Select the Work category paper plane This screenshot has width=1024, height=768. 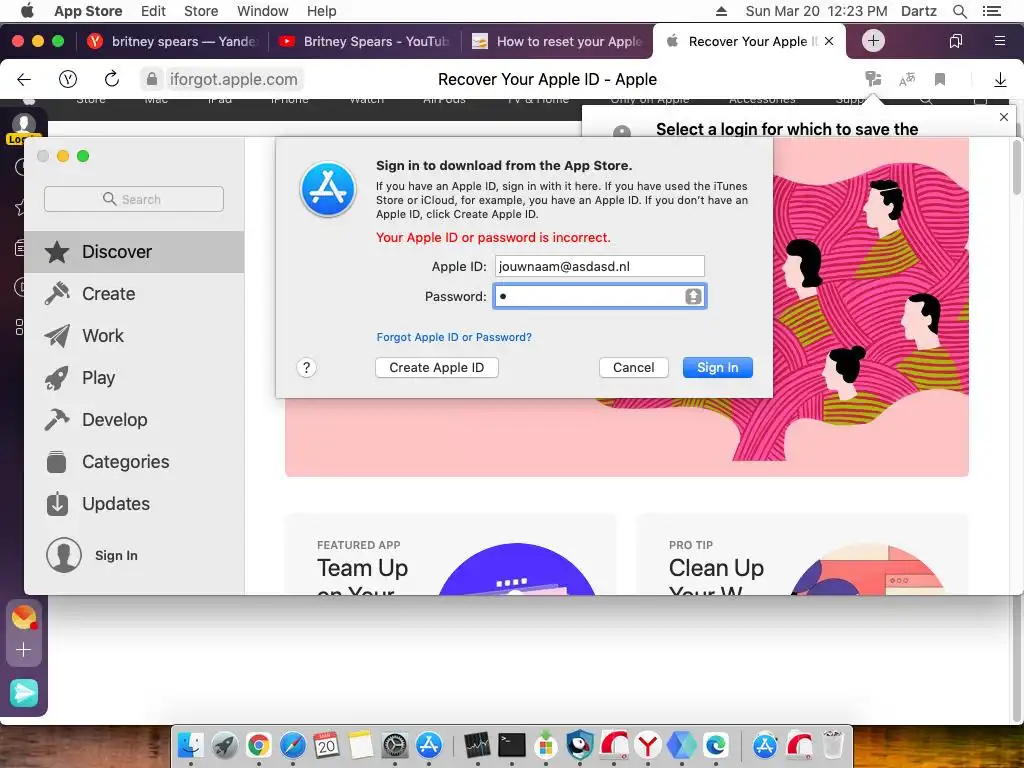pos(134,336)
